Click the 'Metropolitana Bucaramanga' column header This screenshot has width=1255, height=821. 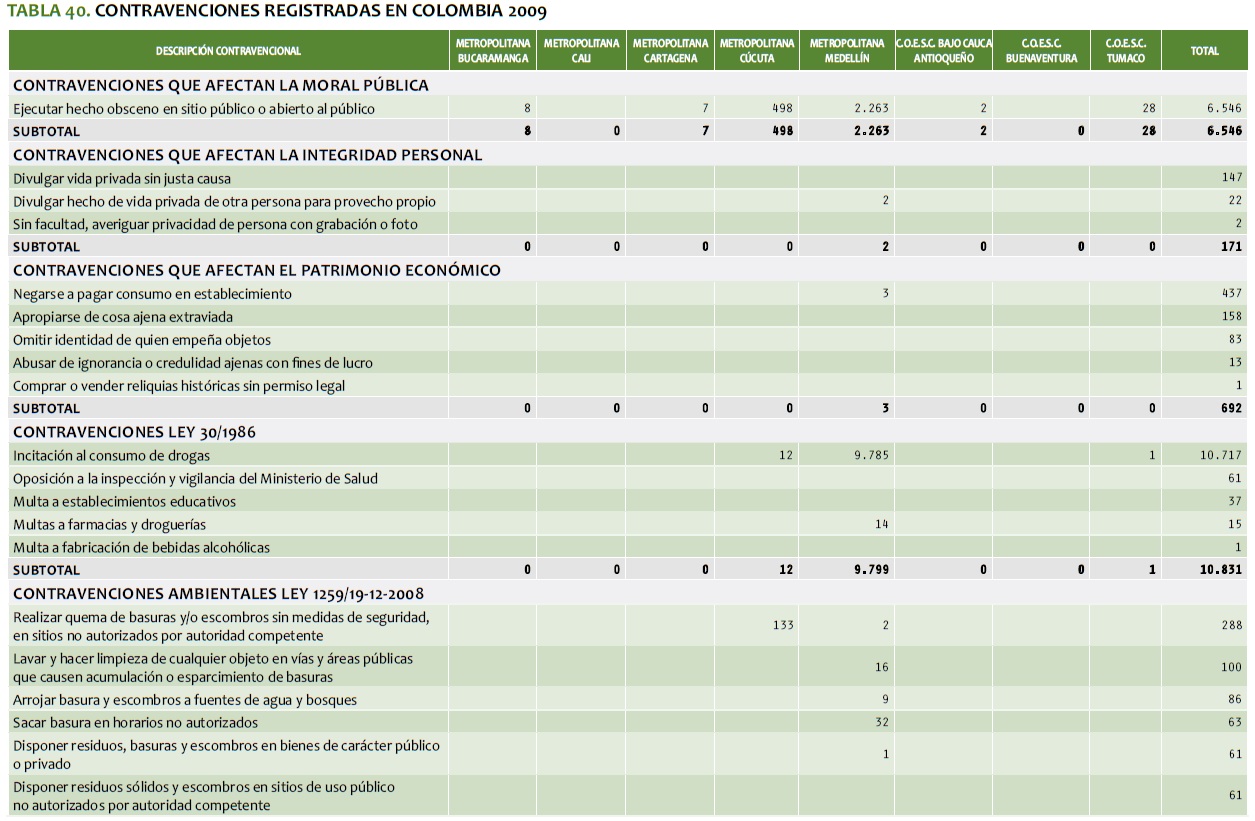492,51
